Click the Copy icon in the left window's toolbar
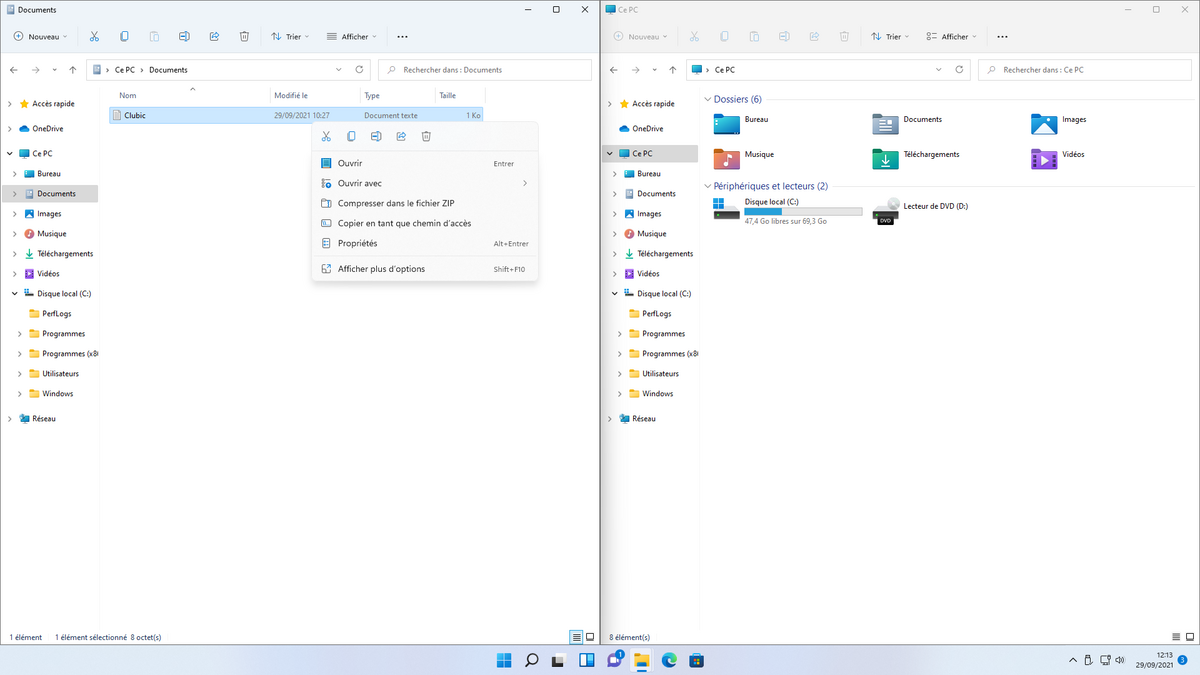The width and height of the screenshot is (1200, 675). [x=124, y=36]
